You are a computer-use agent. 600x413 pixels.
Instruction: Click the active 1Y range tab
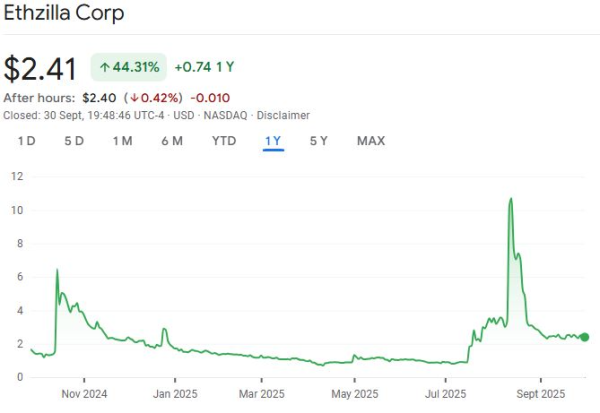(x=273, y=141)
